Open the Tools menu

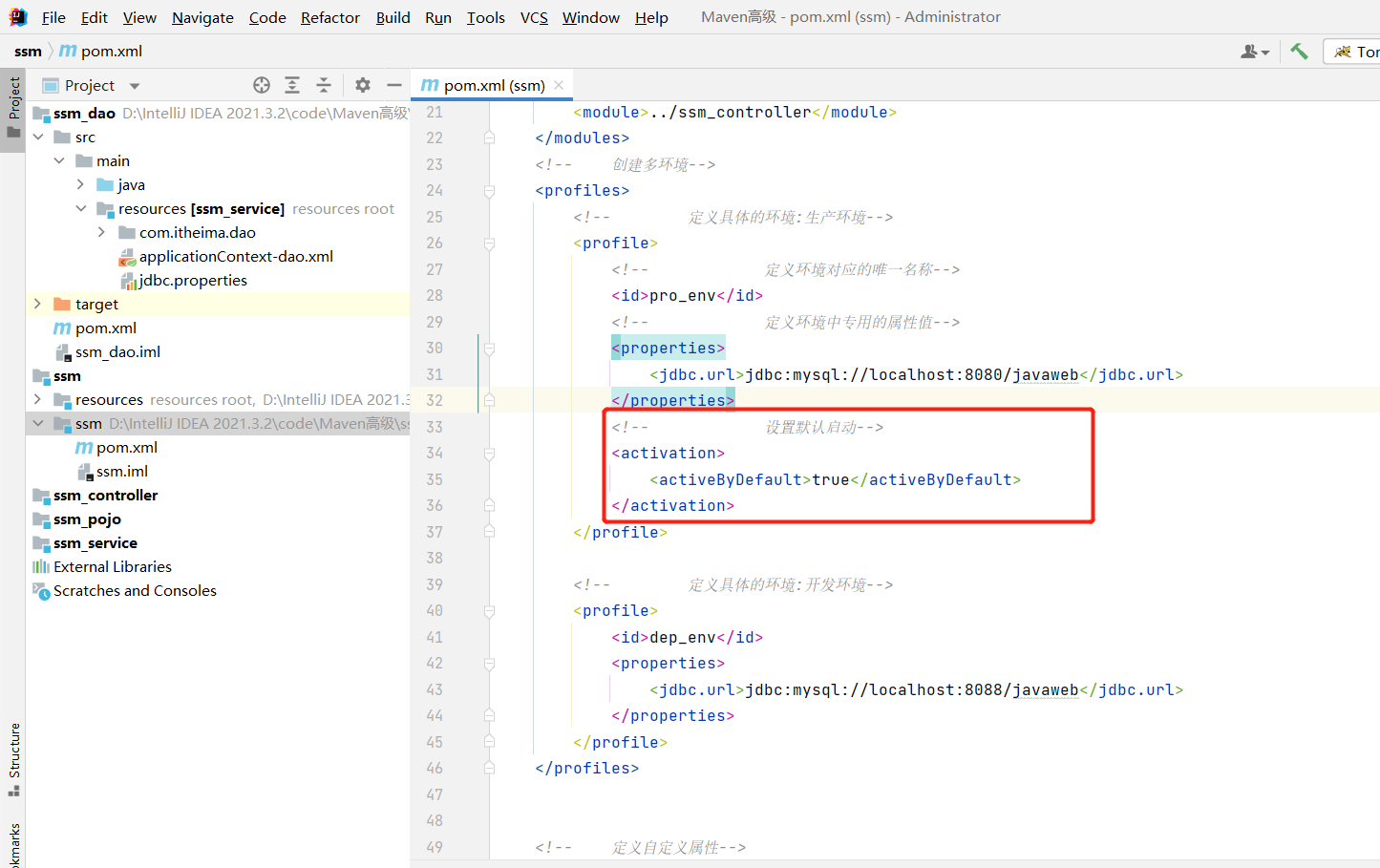pyautogui.click(x=486, y=17)
